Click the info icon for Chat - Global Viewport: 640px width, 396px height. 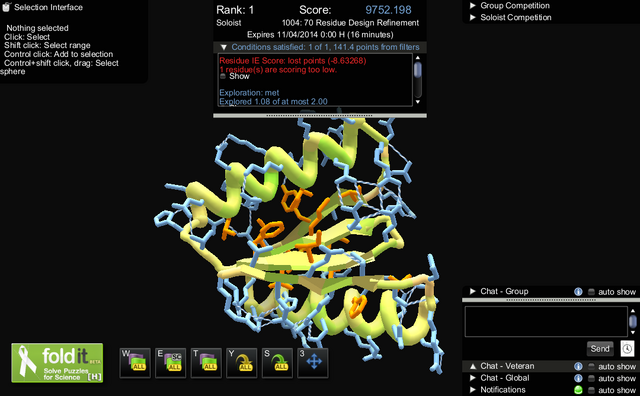(578, 378)
